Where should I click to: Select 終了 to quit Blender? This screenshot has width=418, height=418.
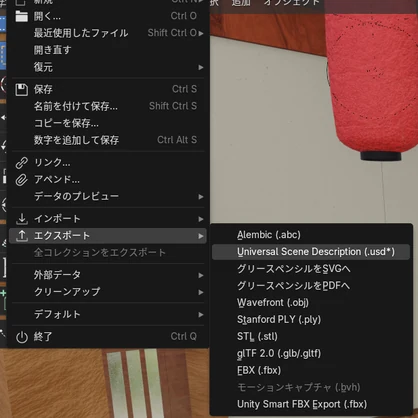(108, 337)
